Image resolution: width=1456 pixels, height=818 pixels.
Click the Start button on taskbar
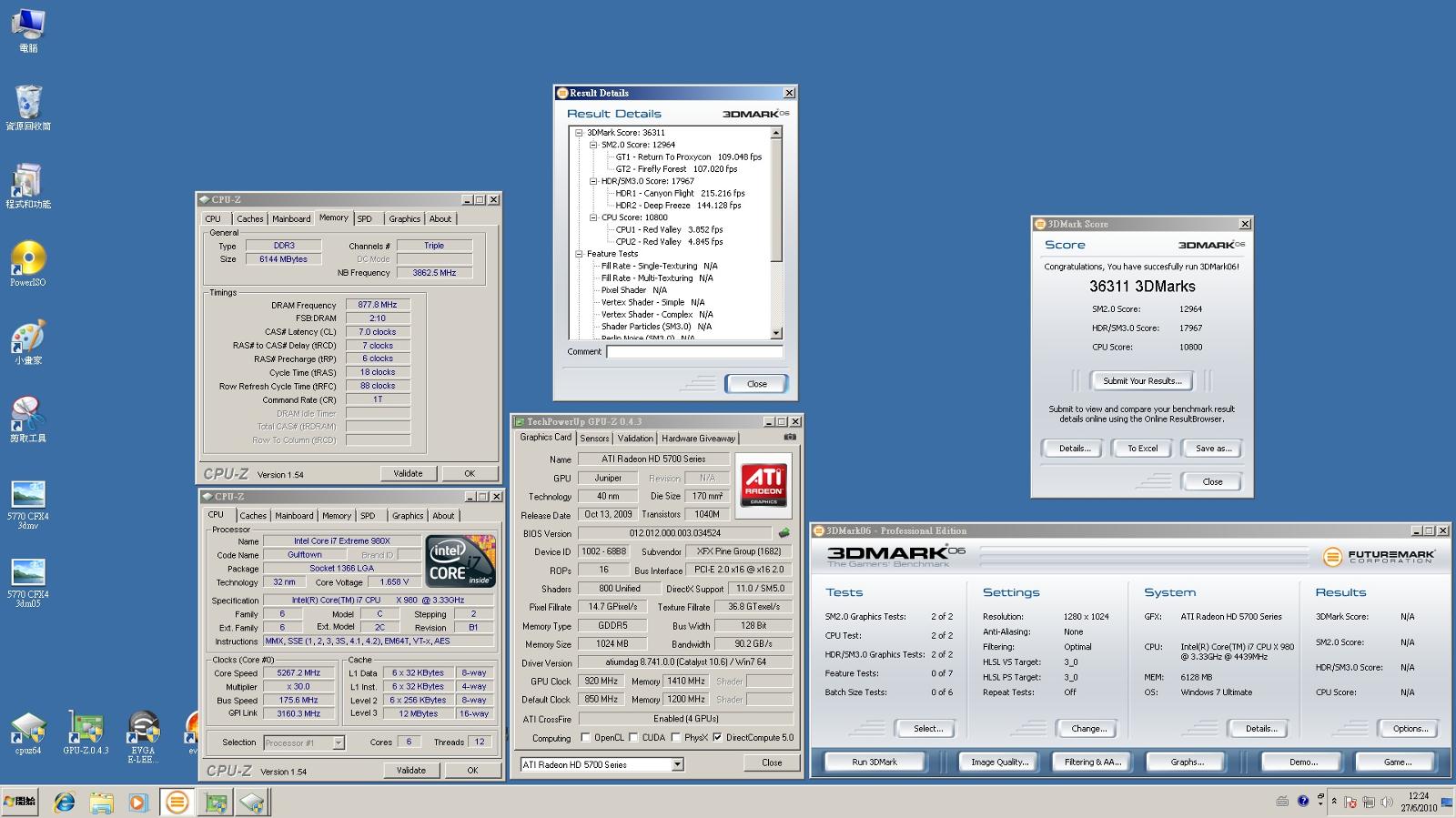(x=20, y=802)
